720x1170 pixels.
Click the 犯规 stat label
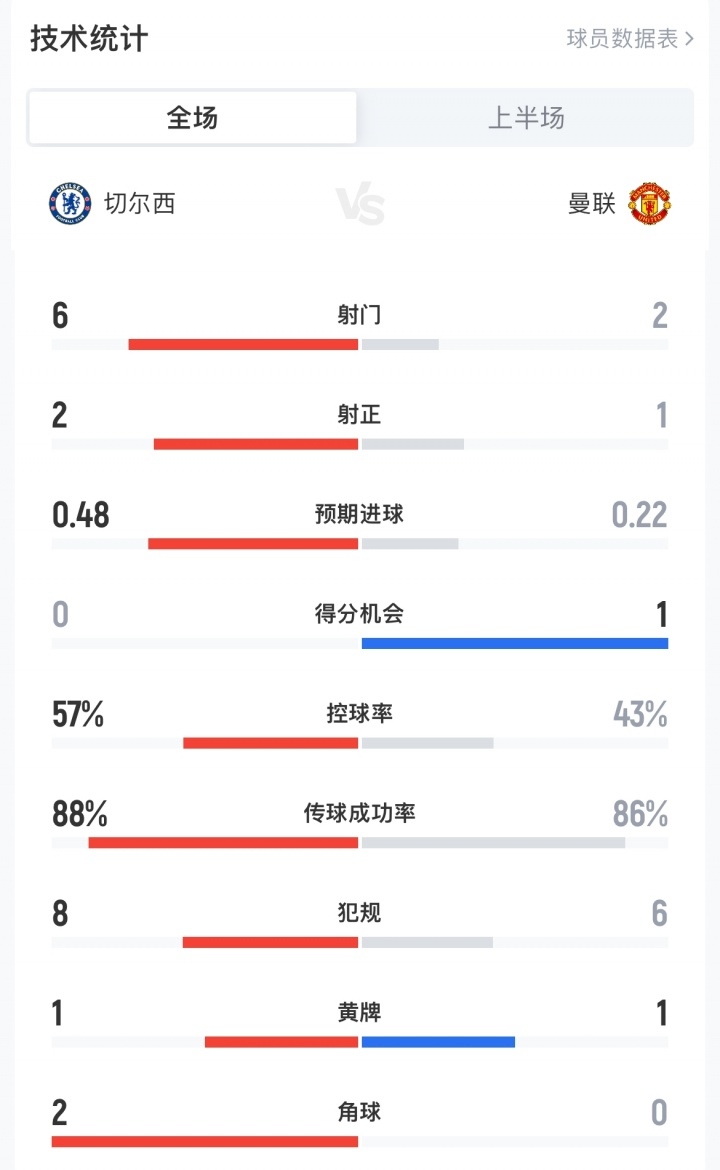click(x=359, y=913)
